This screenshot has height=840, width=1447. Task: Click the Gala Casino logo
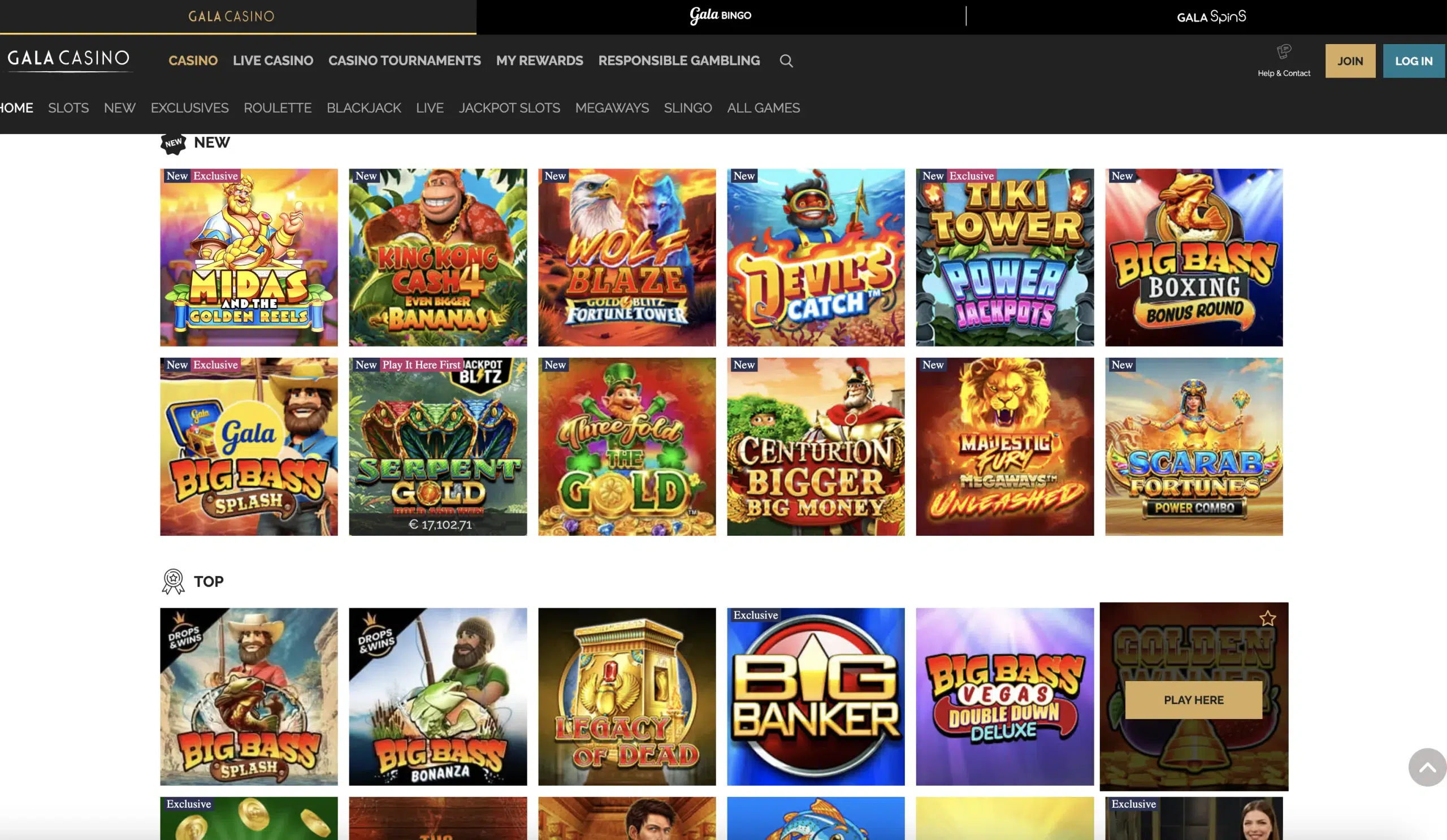point(69,59)
